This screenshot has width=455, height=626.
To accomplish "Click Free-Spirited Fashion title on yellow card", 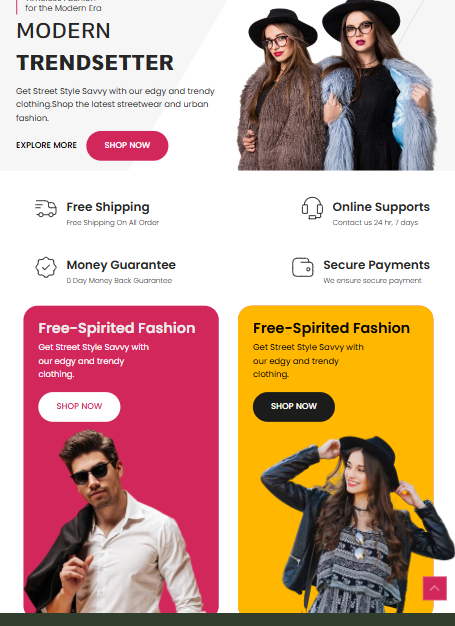I will [331, 328].
